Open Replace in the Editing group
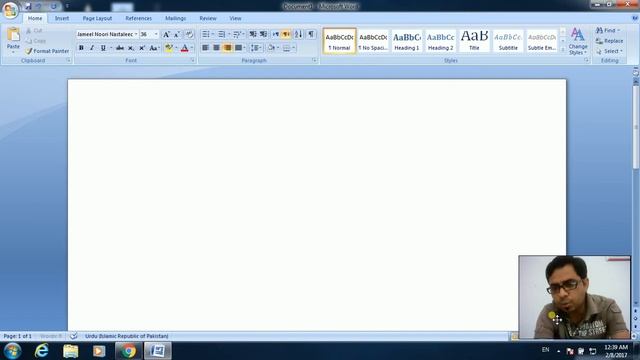The image size is (640, 360). 609,41
